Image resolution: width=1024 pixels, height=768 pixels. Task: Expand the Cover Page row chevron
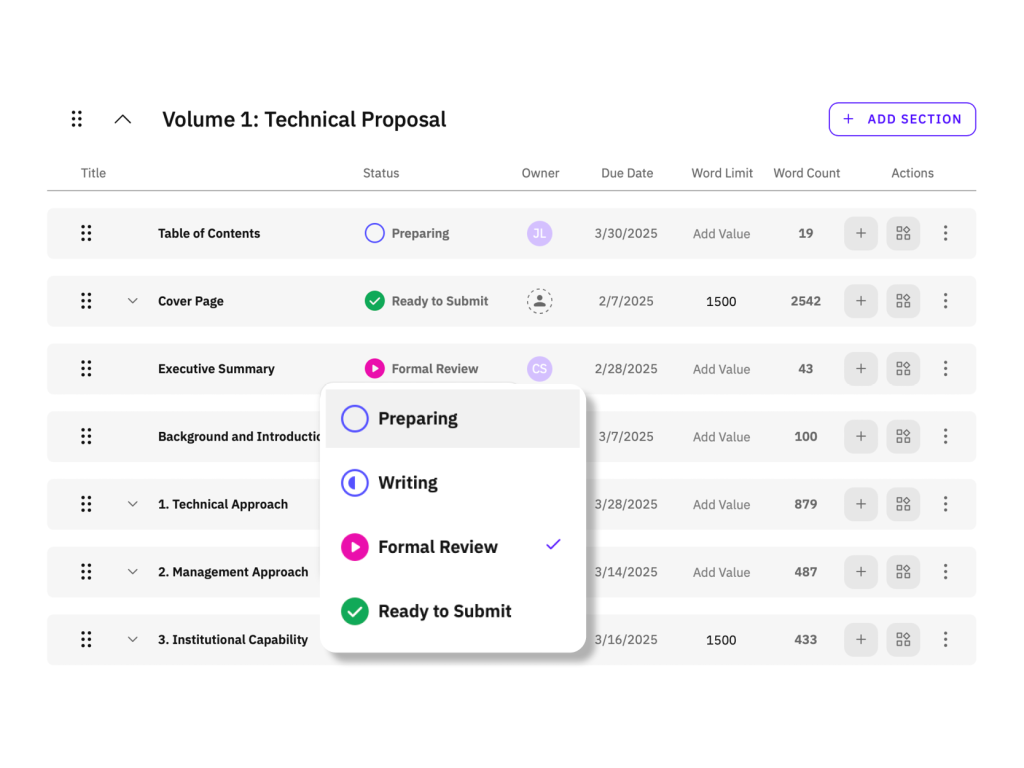pyautogui.click(x=132, y=301)
